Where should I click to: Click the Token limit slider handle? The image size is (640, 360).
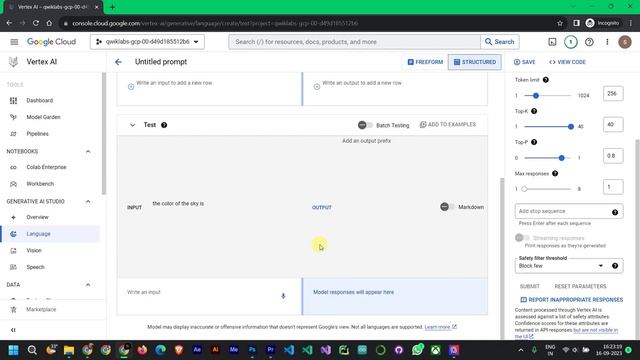(536, 96)
